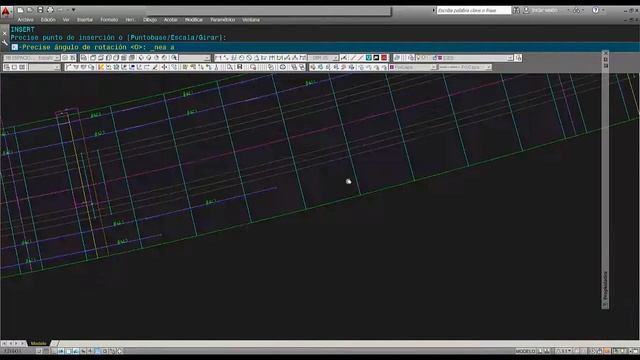Viewport: 640px width, 360px height.
Task: Click the layer previous icon right of layer dropdown
Action: coord(518,58)
